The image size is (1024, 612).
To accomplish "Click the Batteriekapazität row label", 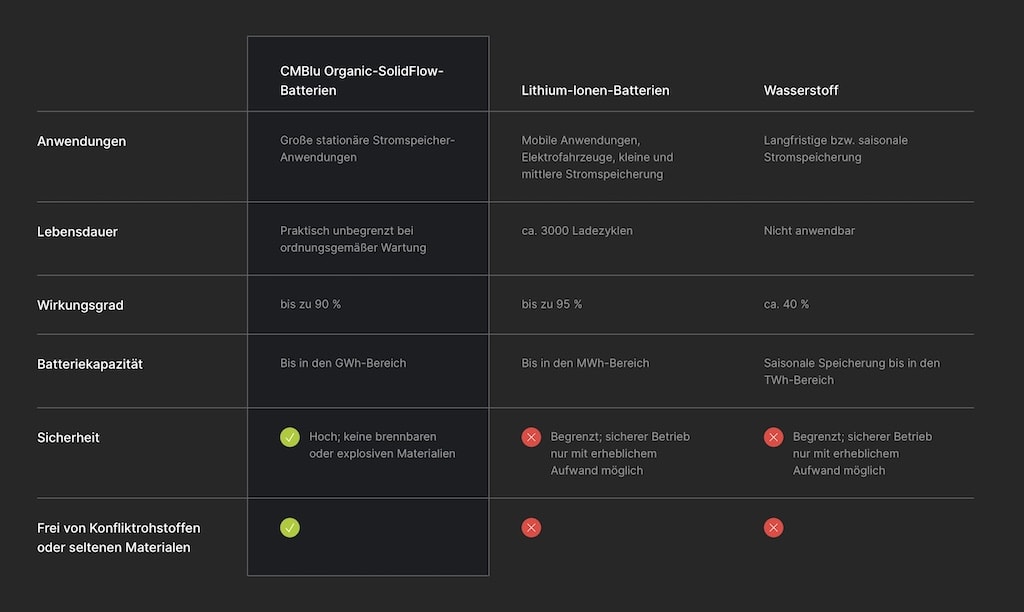I will tap(89, 364).
